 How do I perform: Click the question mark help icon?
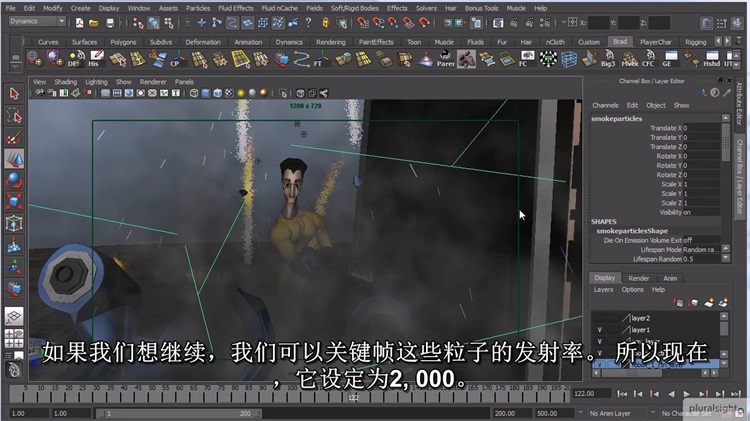point(309,22)
